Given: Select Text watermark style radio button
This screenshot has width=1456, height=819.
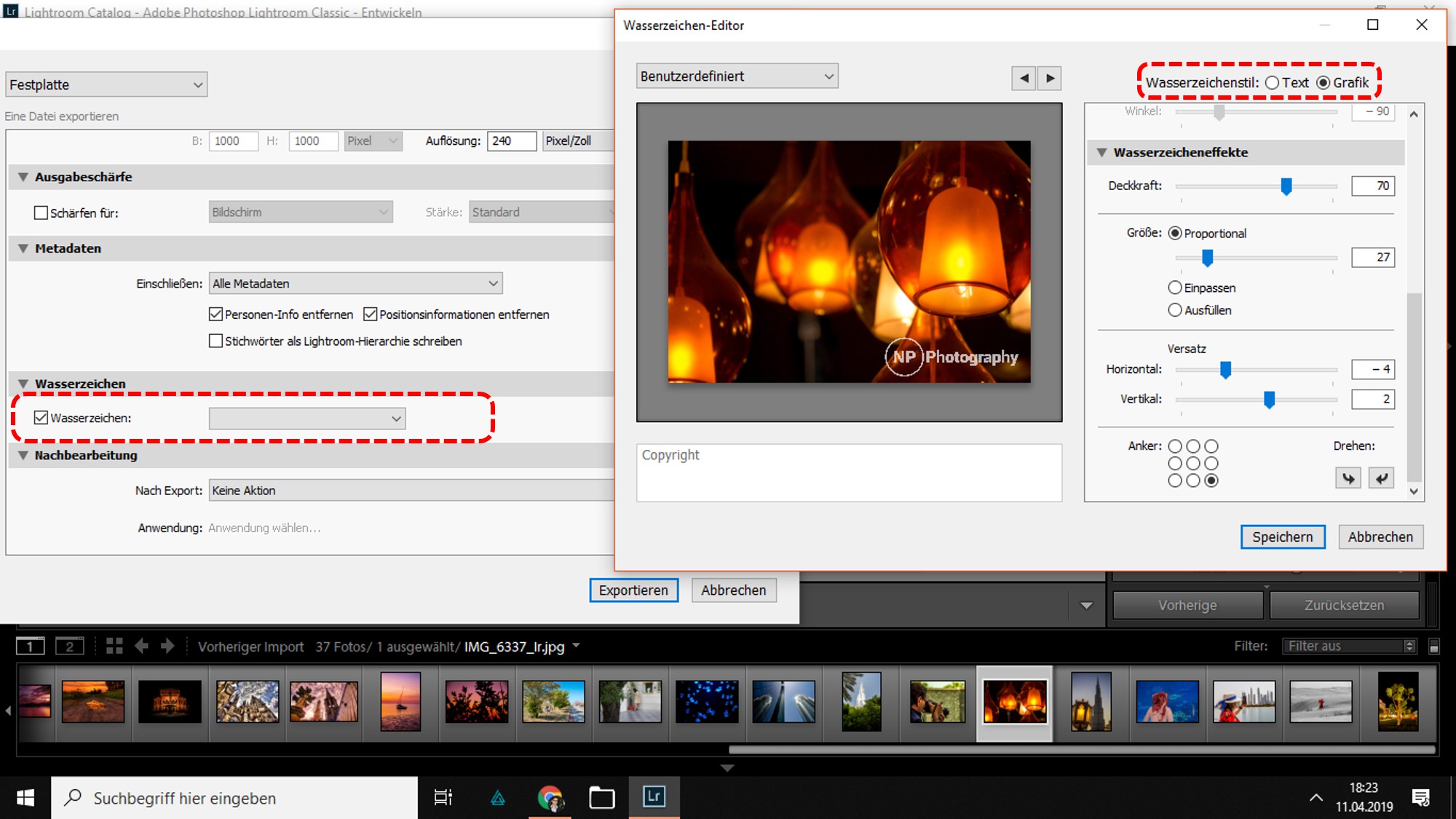Looking at the screenshot, I should (1272, 83).
